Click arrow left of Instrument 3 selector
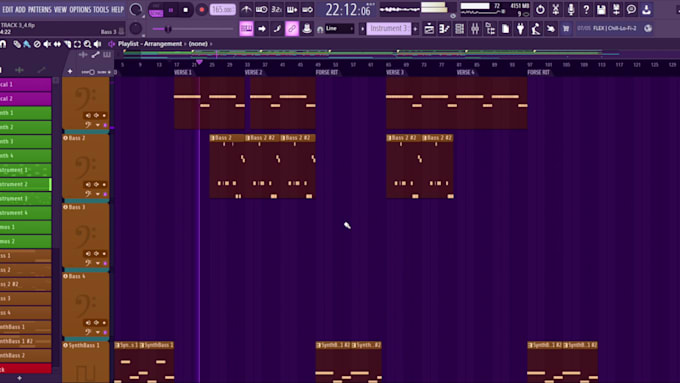This screenshot has width=680, height=383. tap(363, 29)
